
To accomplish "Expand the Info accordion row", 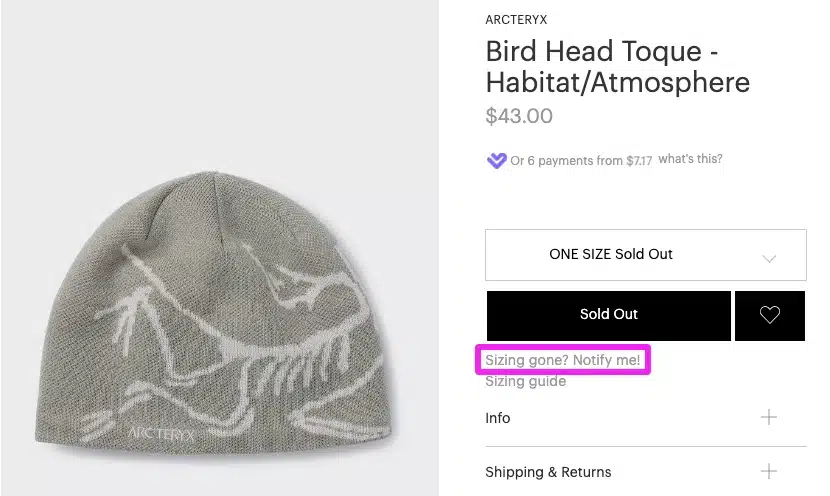I will pos(646,418).
